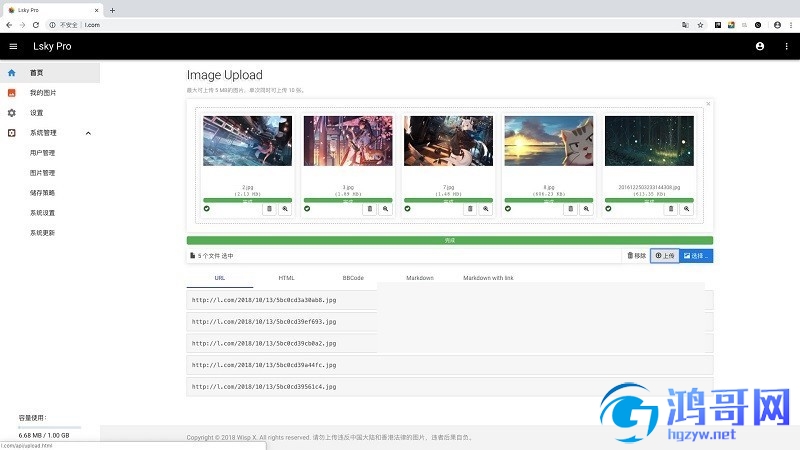Open 用户管理 in sidebar

coord(42,153)
